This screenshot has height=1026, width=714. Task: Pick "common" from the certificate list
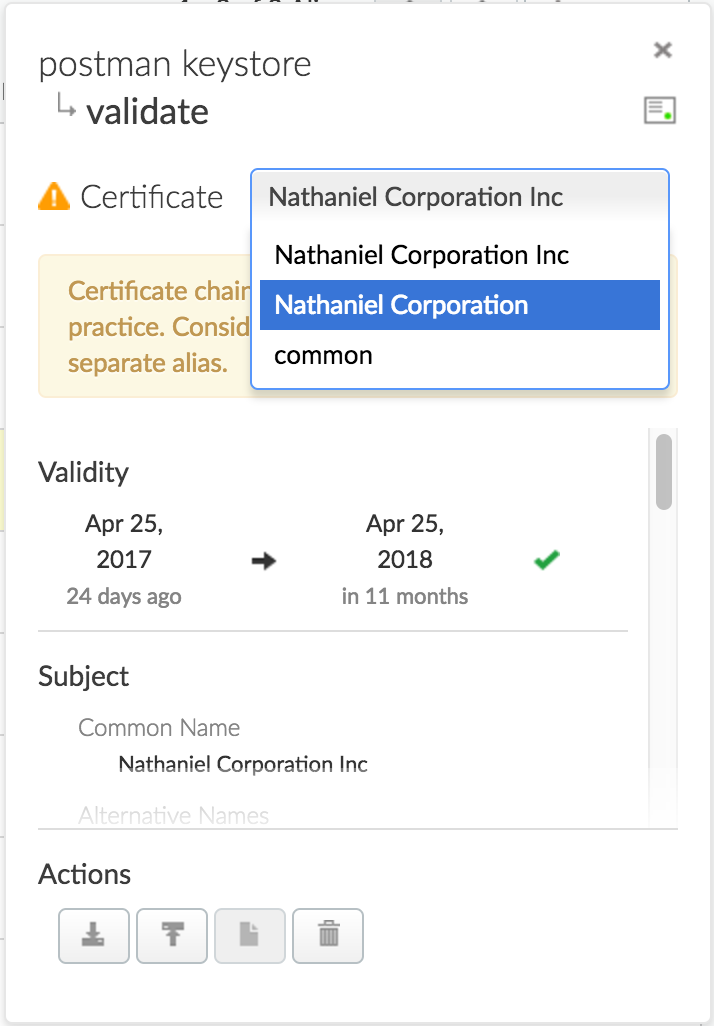[x=323, y=355]
